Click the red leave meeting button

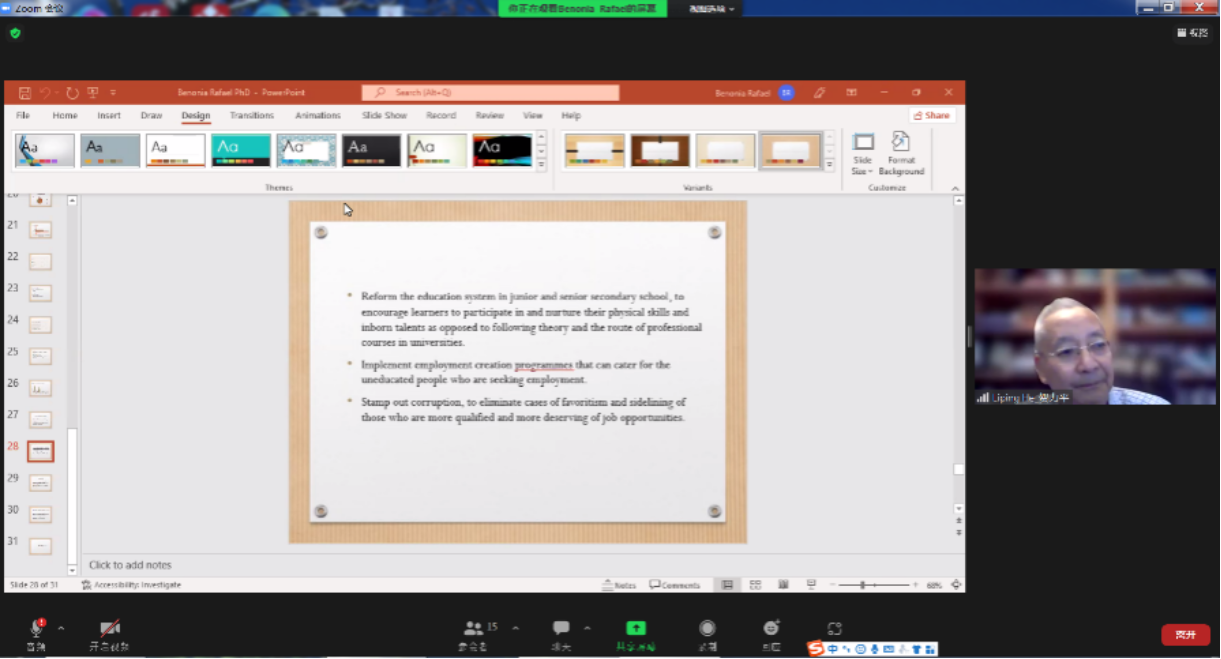tap(1185, 634)
